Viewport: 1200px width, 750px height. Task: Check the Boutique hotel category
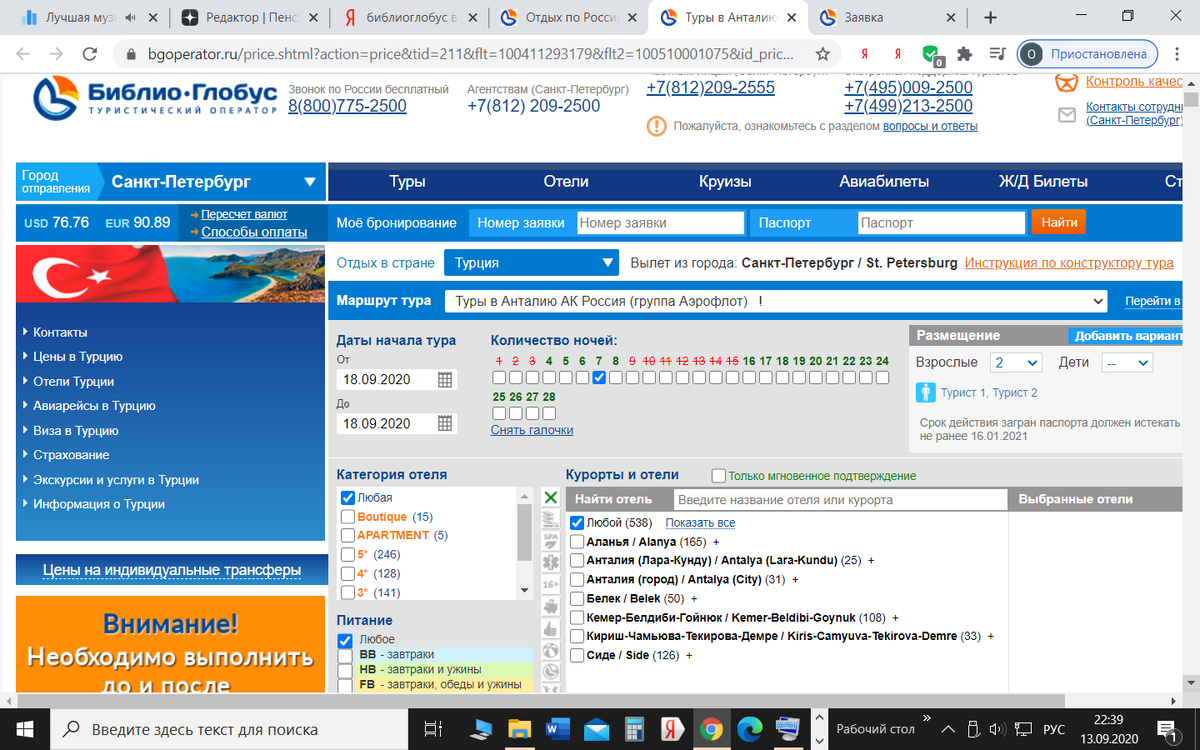pos(348,517)
